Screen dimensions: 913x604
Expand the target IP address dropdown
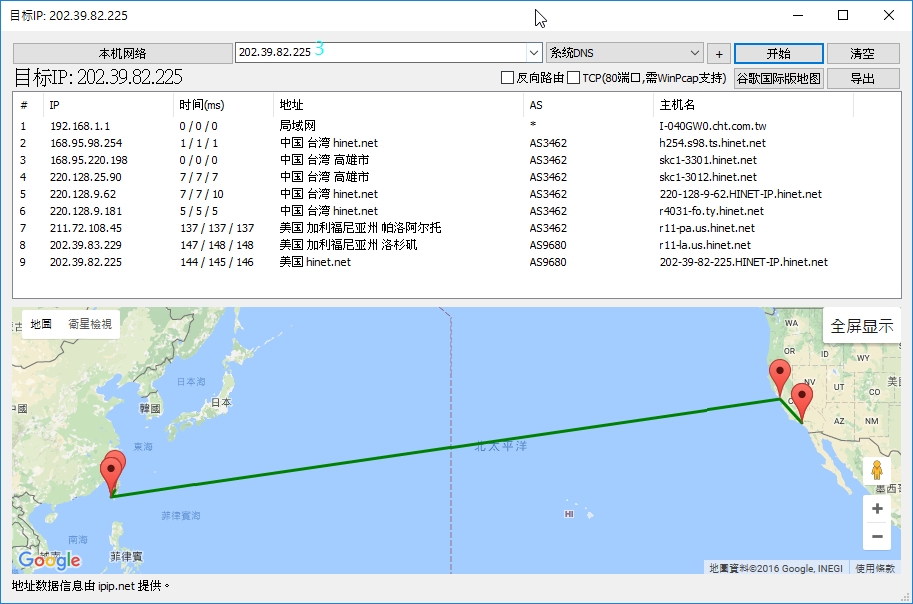533,53
